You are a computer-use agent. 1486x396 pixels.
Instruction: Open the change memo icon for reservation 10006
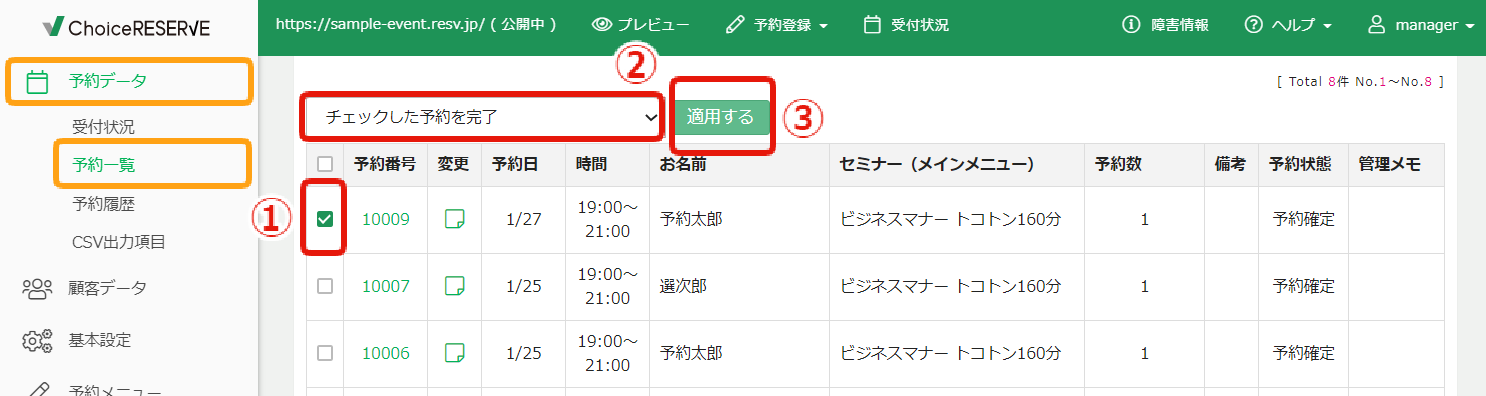pos(455,352)
